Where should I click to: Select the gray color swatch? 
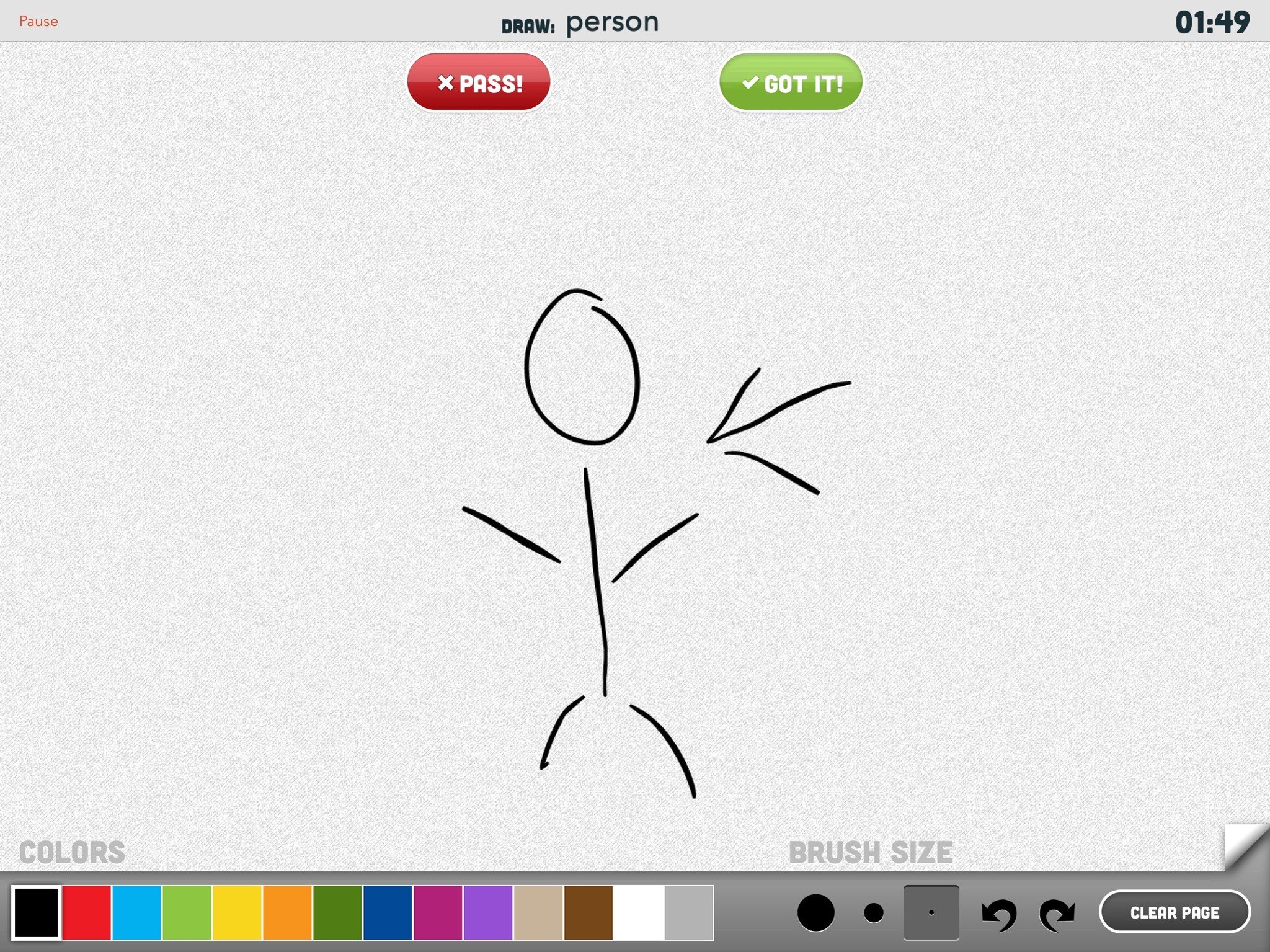pos(689,912)
